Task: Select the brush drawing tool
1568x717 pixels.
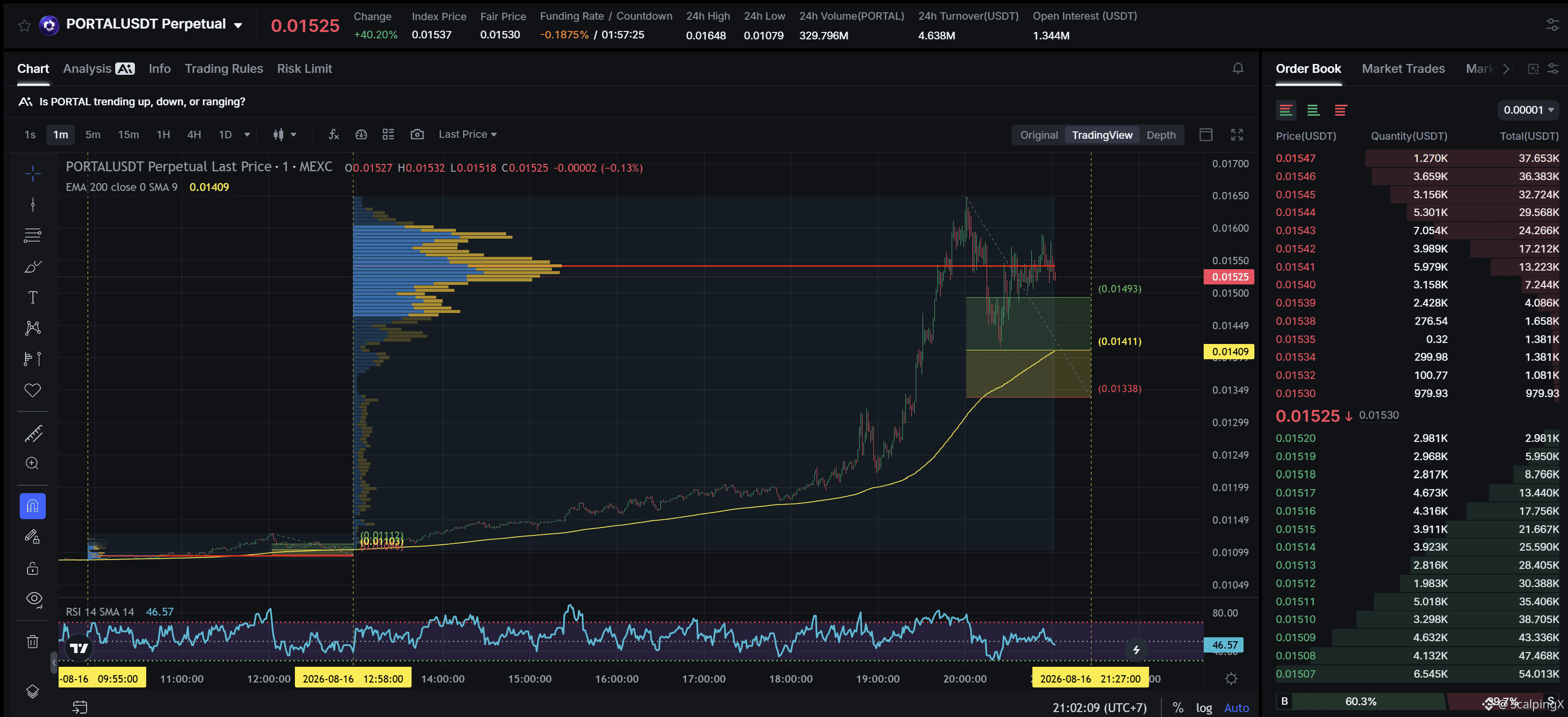Action: click(33, 266)
